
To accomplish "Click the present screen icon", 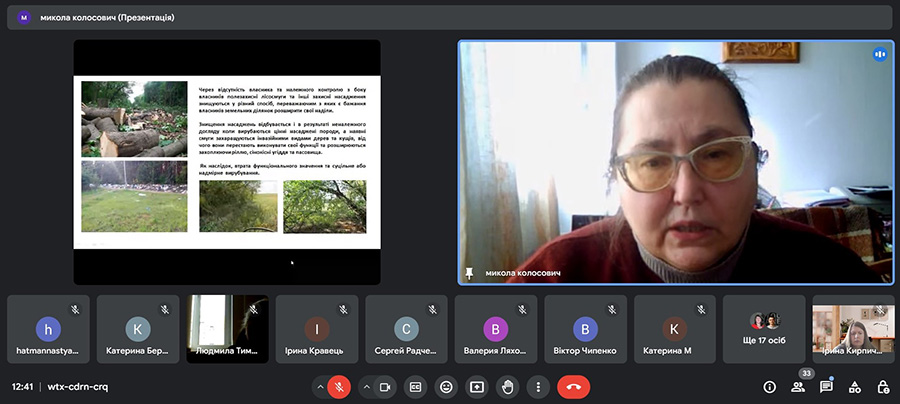I will click(x=477, y=387).
